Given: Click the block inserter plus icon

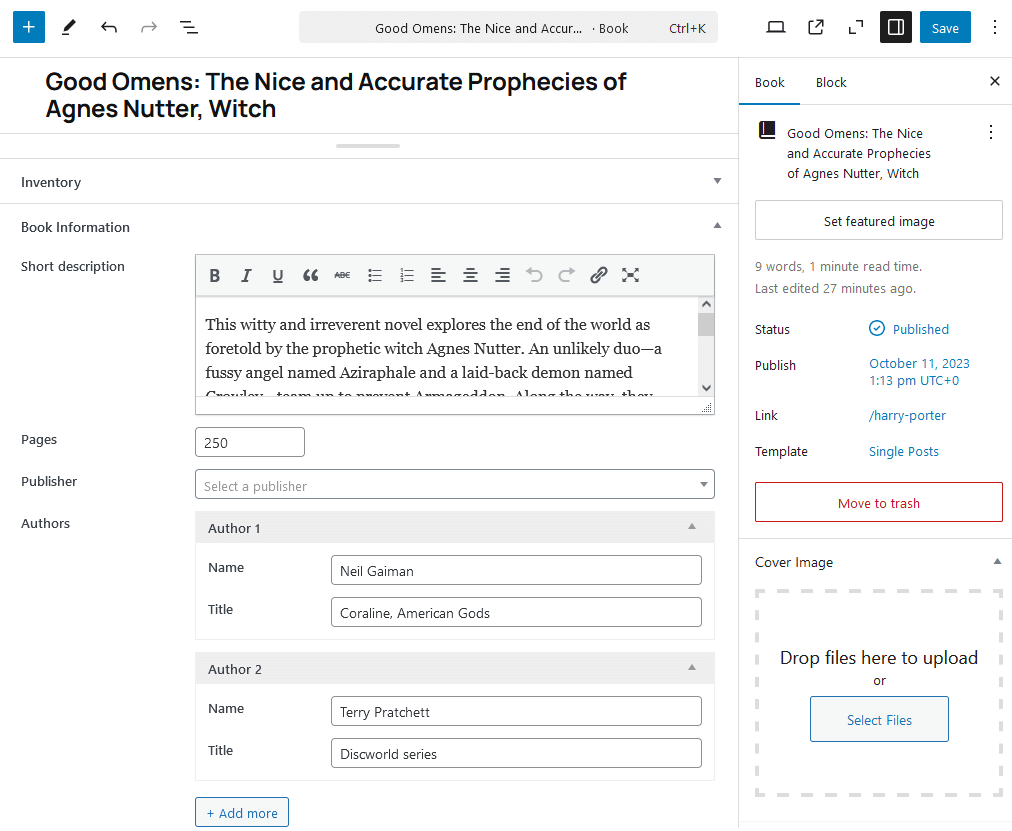Looking at the screenshot, I should point(29,28).
